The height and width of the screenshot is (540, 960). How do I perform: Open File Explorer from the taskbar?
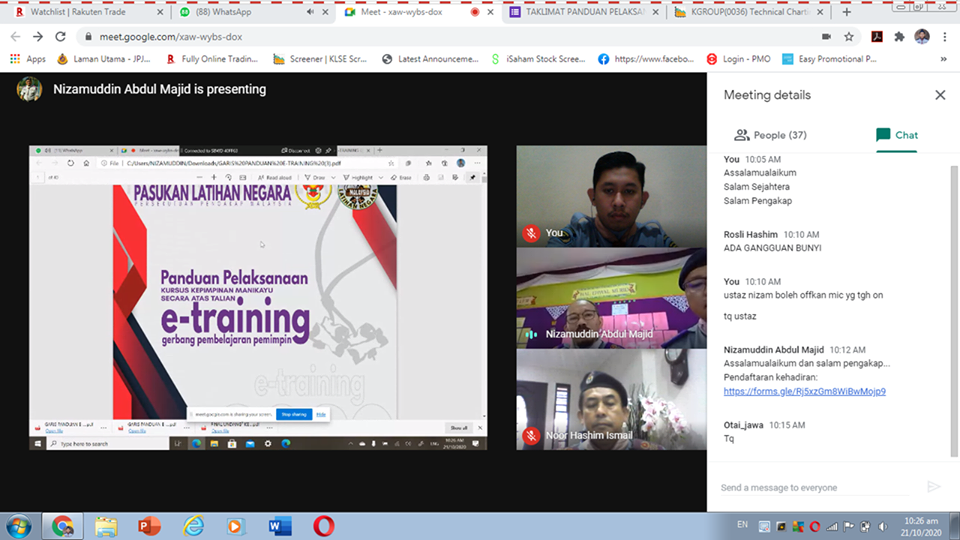[106, 526]
